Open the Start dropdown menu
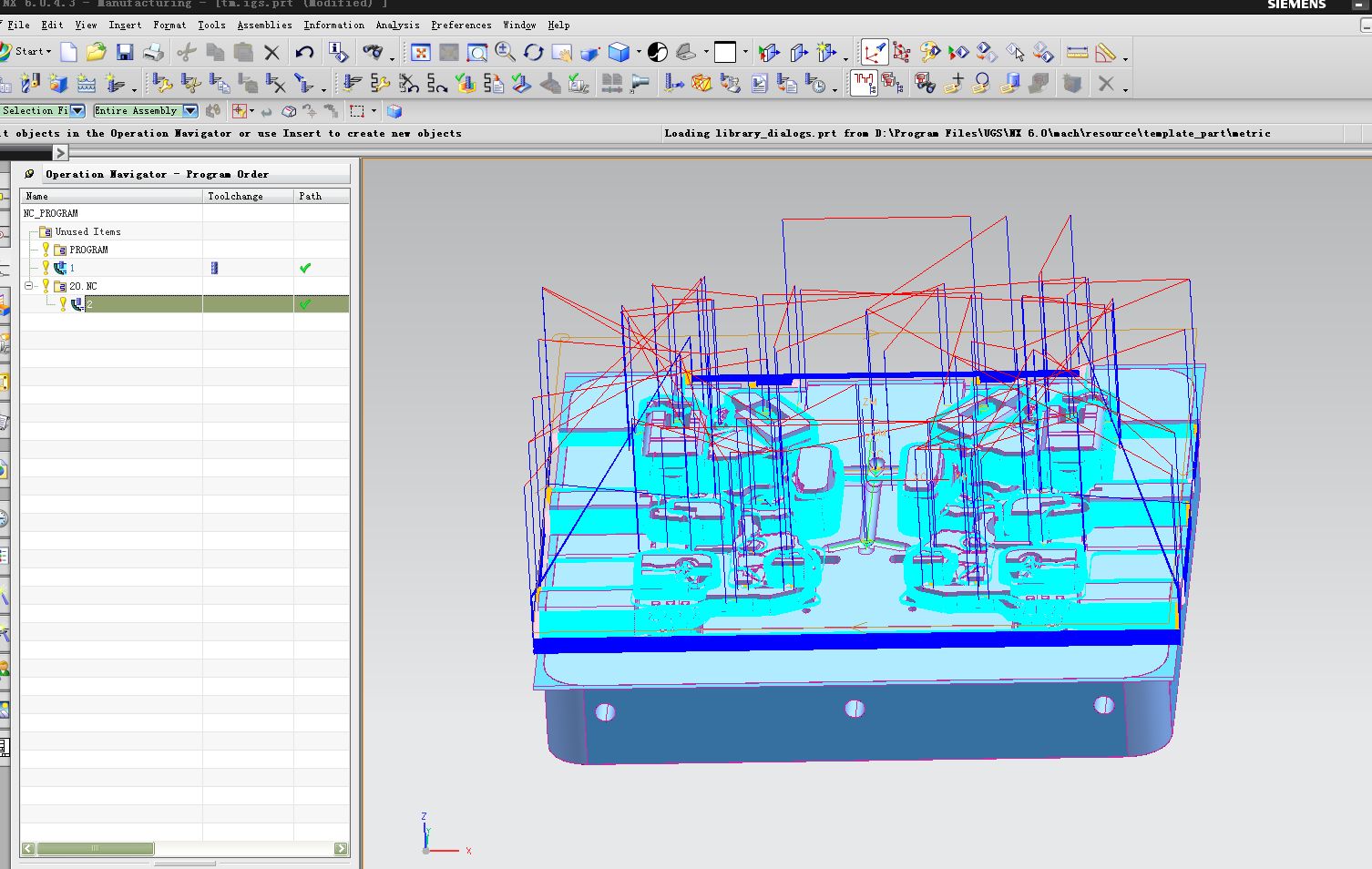This screenshot has height=869, width=1372. [27, 52]
